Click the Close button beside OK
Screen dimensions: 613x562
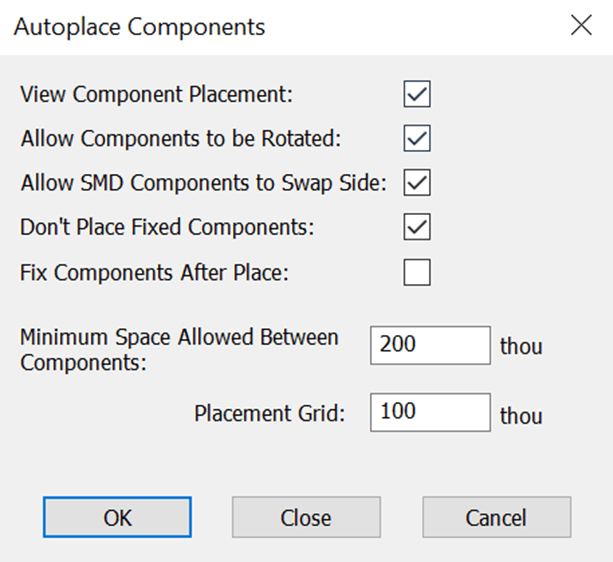pos(306,518)
